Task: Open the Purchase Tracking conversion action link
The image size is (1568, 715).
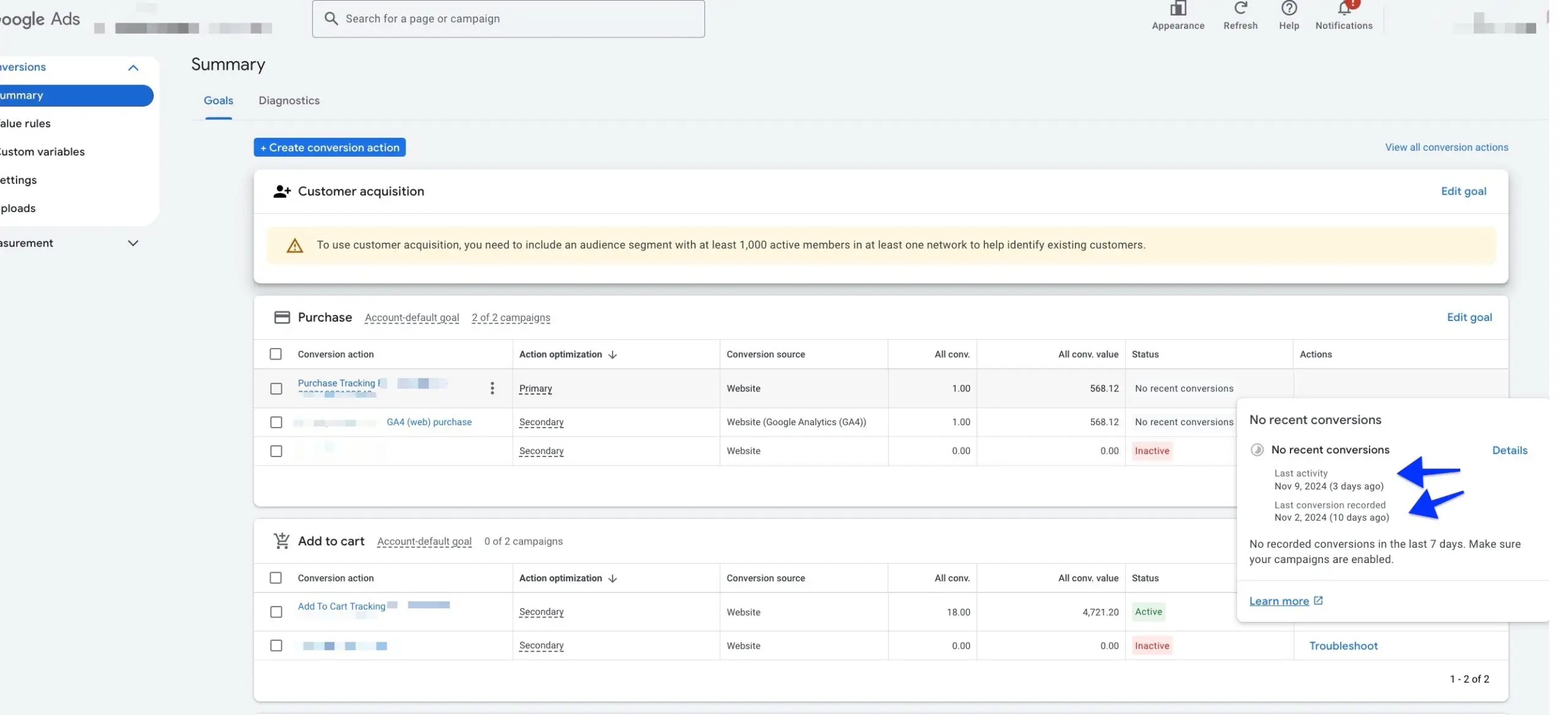Action: (x=339, y=383)
